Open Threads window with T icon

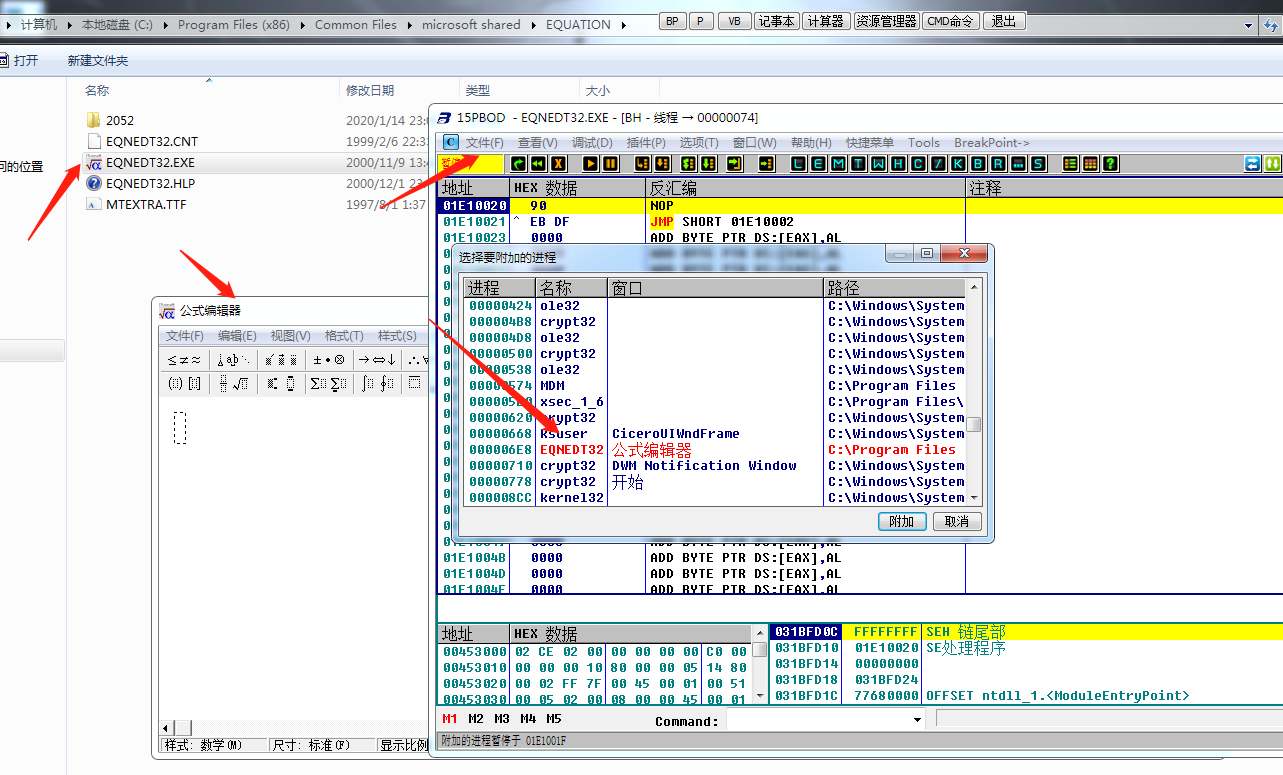pos(859,163)
